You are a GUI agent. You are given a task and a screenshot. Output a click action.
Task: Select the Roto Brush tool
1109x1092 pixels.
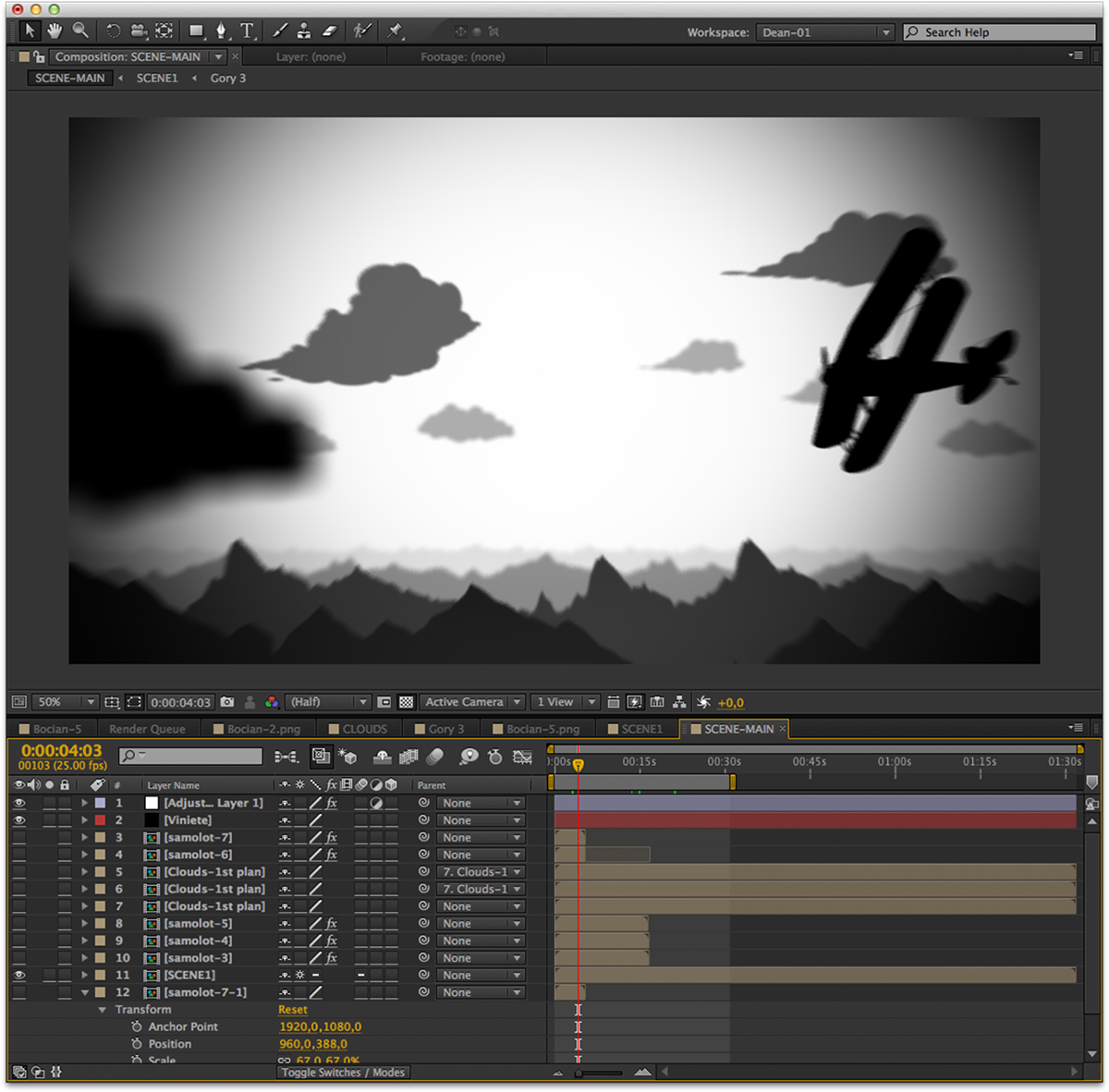pyautogui.click(x=362, y=30)
